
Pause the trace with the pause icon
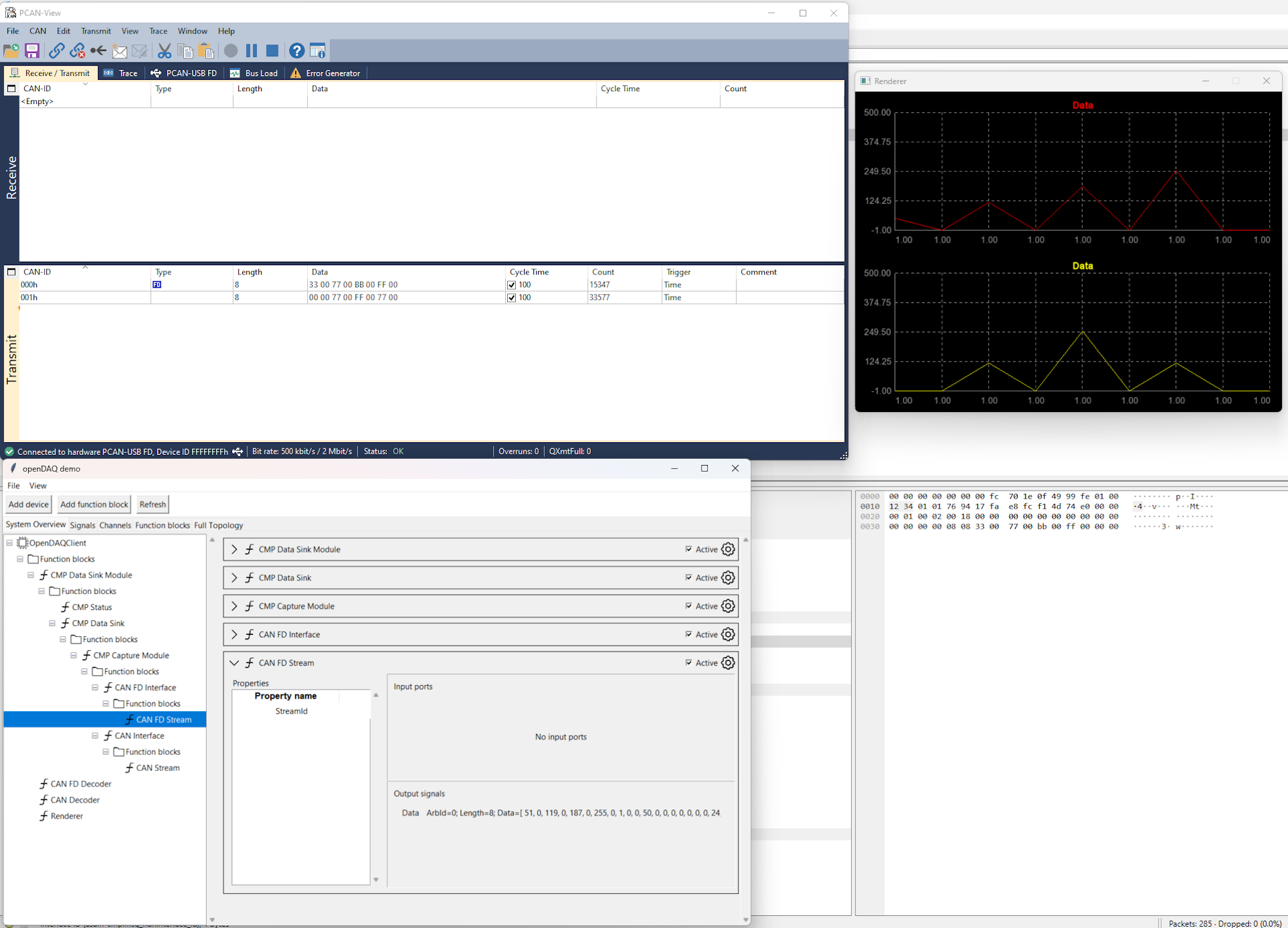[252, 51]
